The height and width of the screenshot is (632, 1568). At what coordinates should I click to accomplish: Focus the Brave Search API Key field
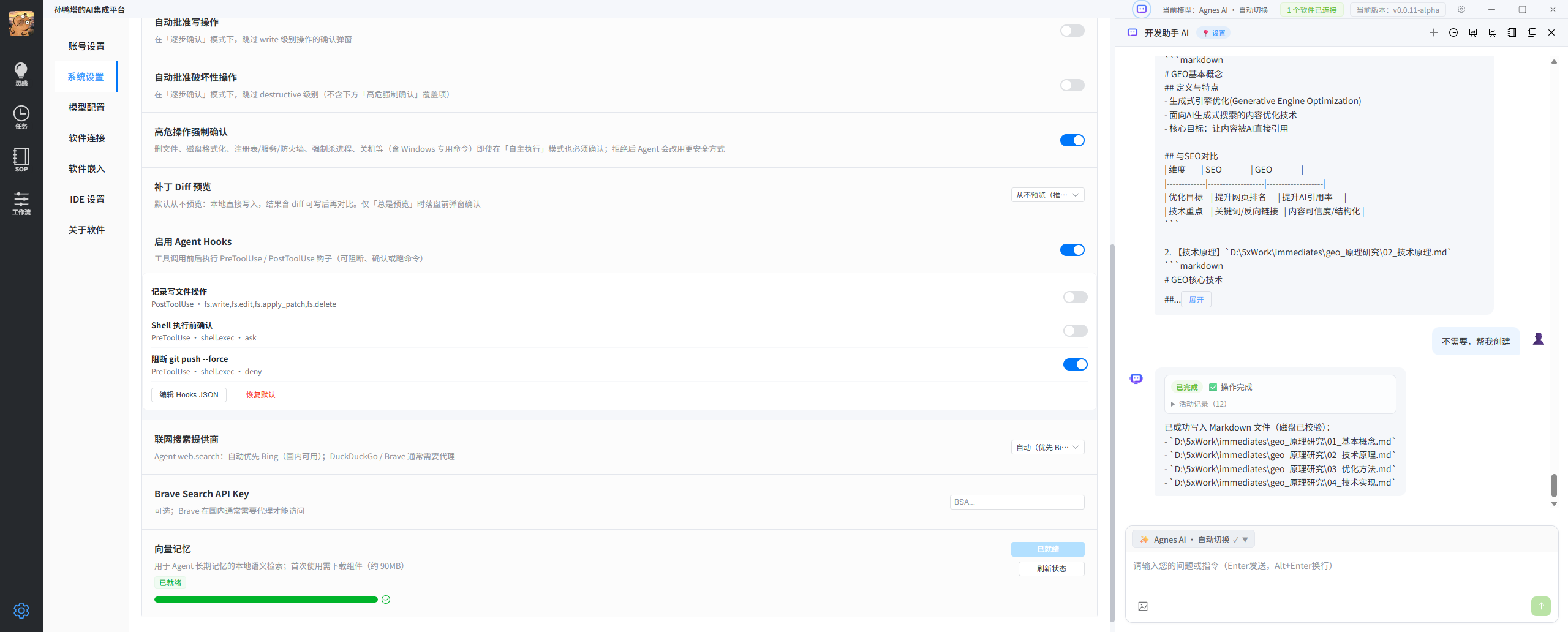1017,502
